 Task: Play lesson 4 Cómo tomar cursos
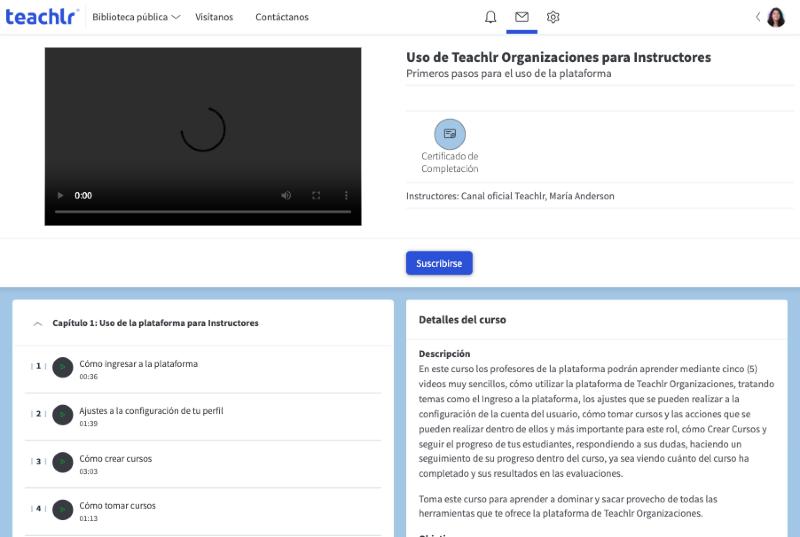coord(63,509)
